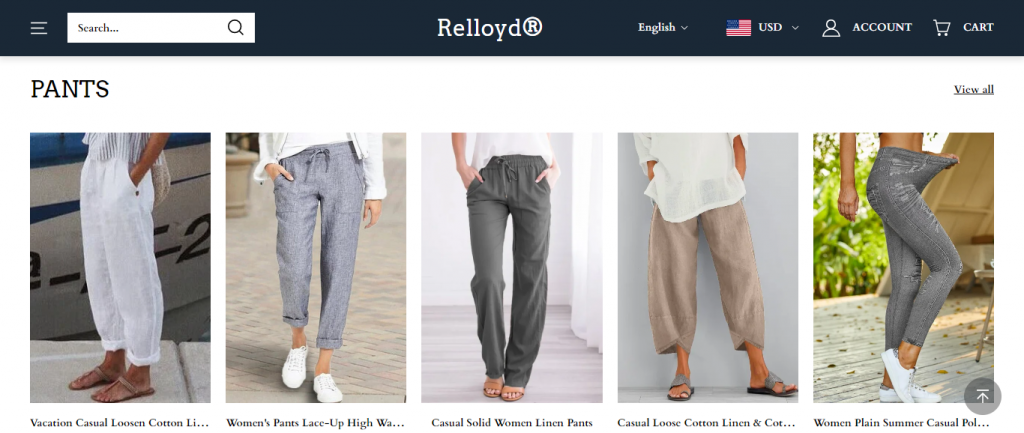Viewport: 1024px width, 433px height.
Task: Click the back-to-top arrow button
Action: click(982, 396)
